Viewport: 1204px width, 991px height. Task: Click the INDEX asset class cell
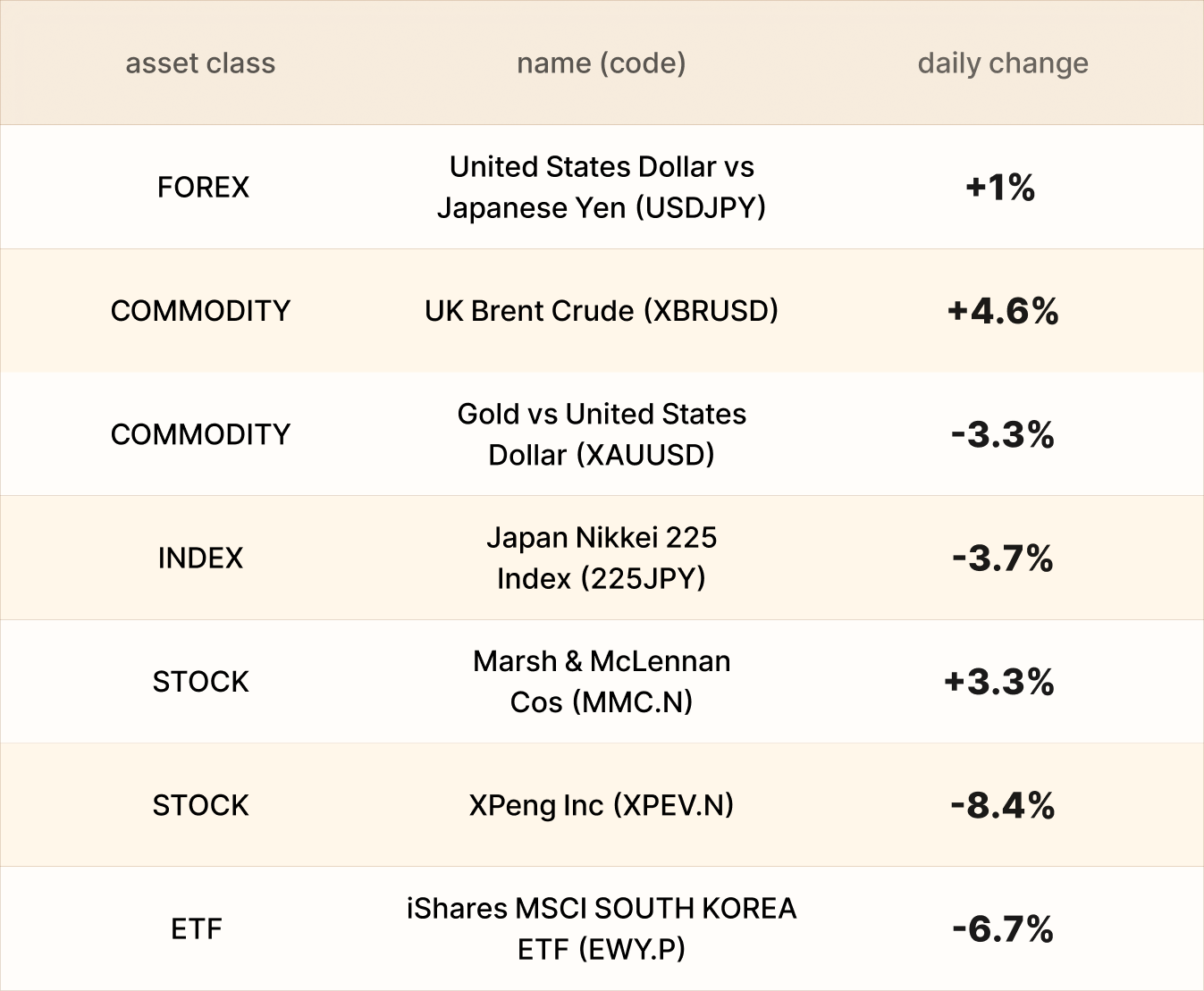200,558
